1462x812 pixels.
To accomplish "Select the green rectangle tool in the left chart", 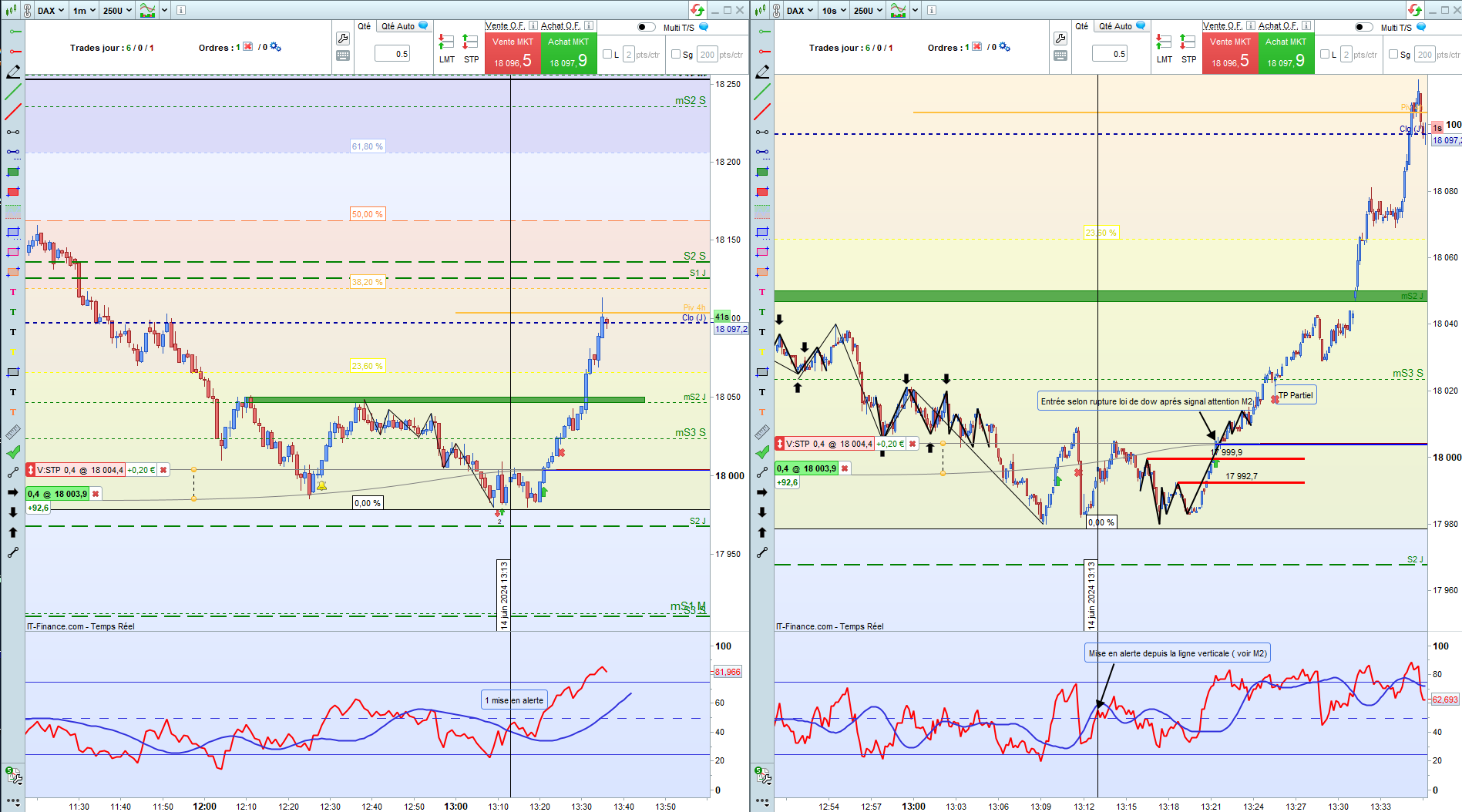I will coord(13,172).
